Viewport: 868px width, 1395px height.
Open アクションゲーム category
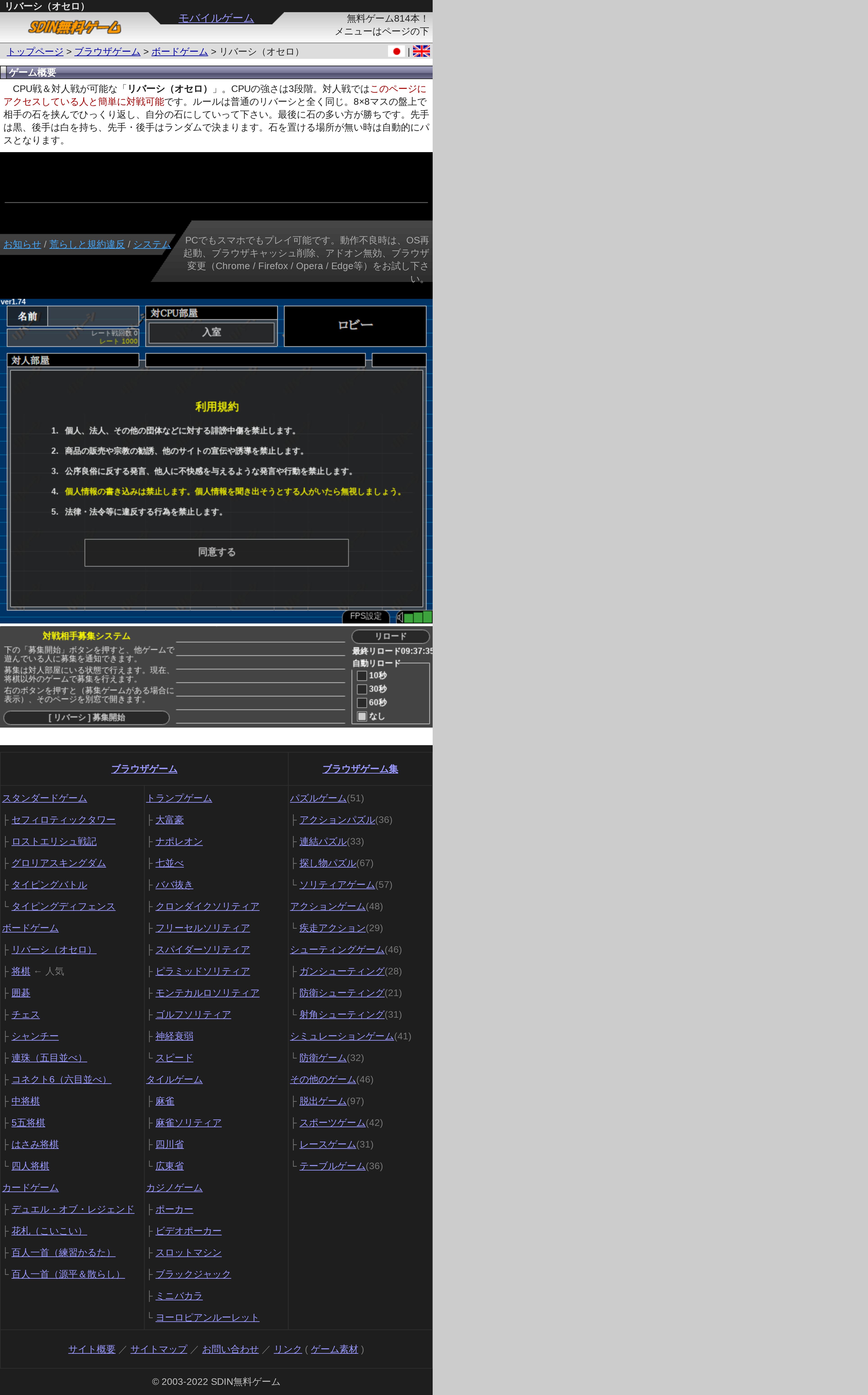click(328, 907)
